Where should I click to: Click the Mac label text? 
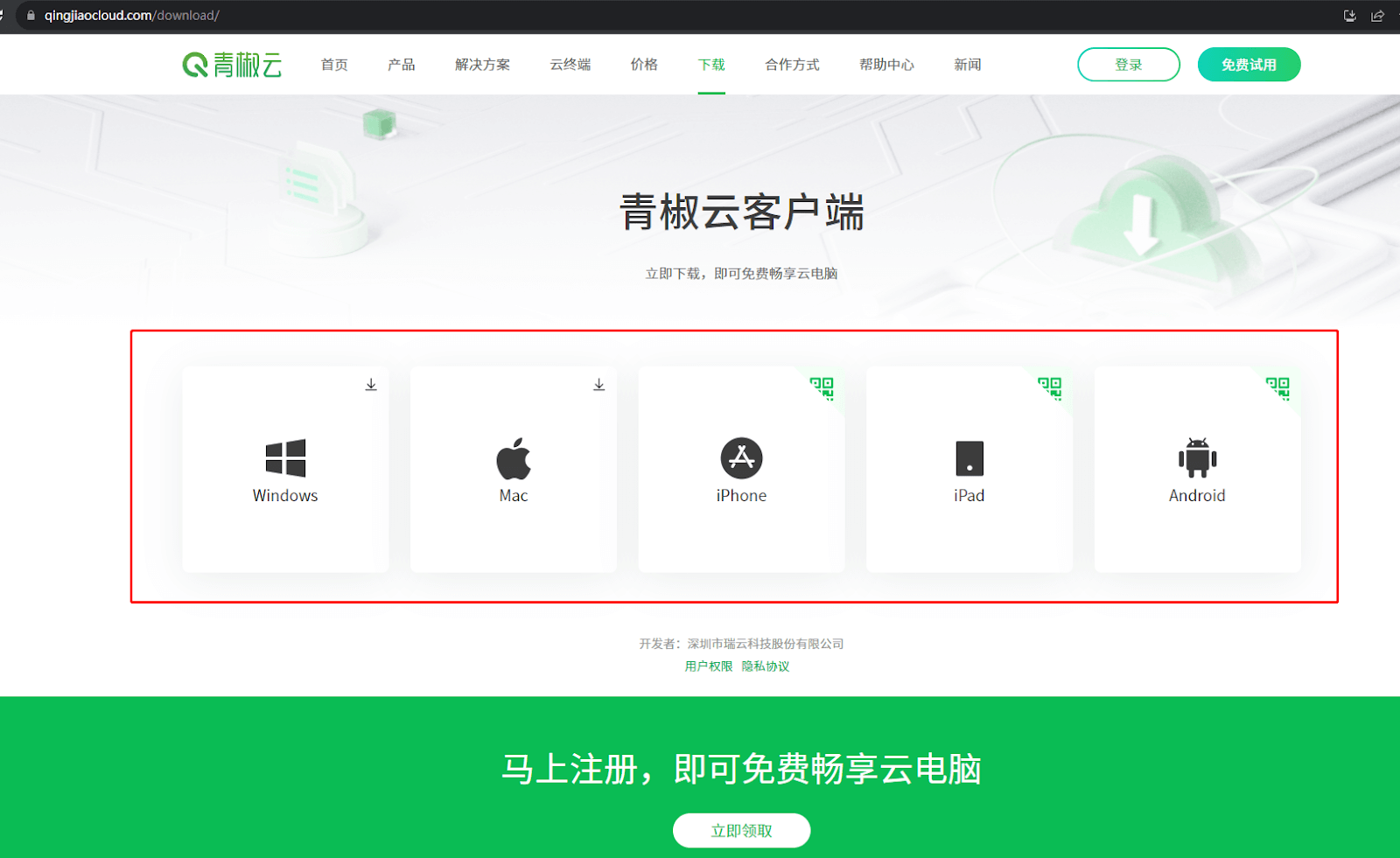tap(514, 496)
